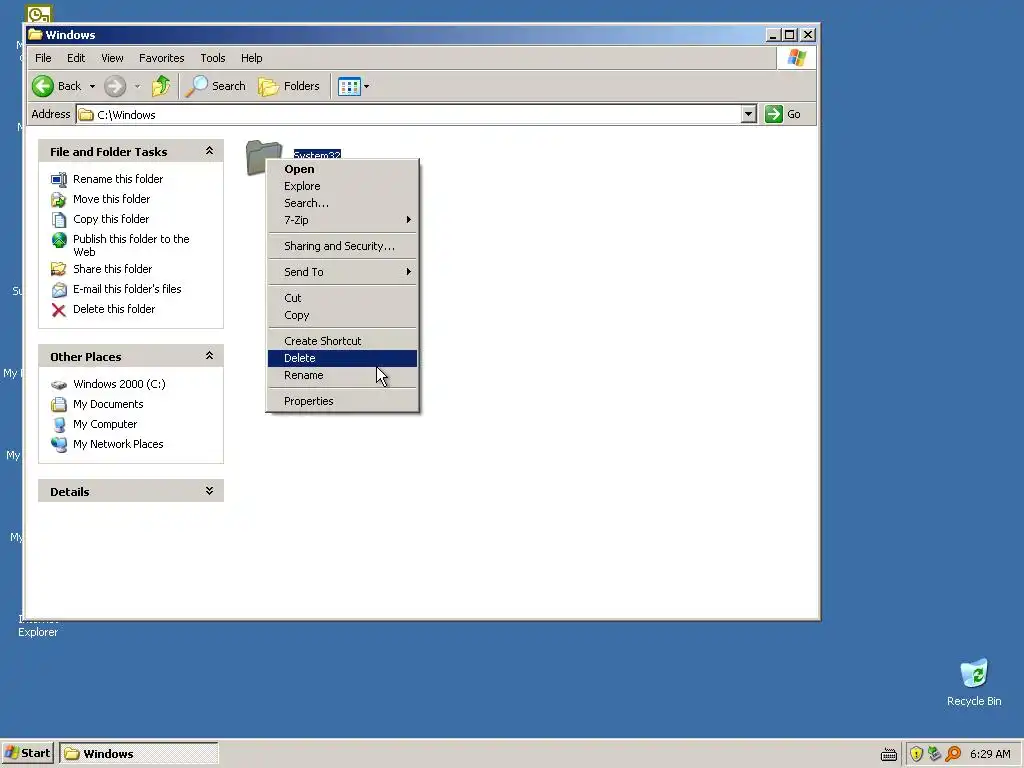Viewport: 1024px width, 768px height.
Task: Choose Sharing and Security... in context menu
Action: (342, 246)
